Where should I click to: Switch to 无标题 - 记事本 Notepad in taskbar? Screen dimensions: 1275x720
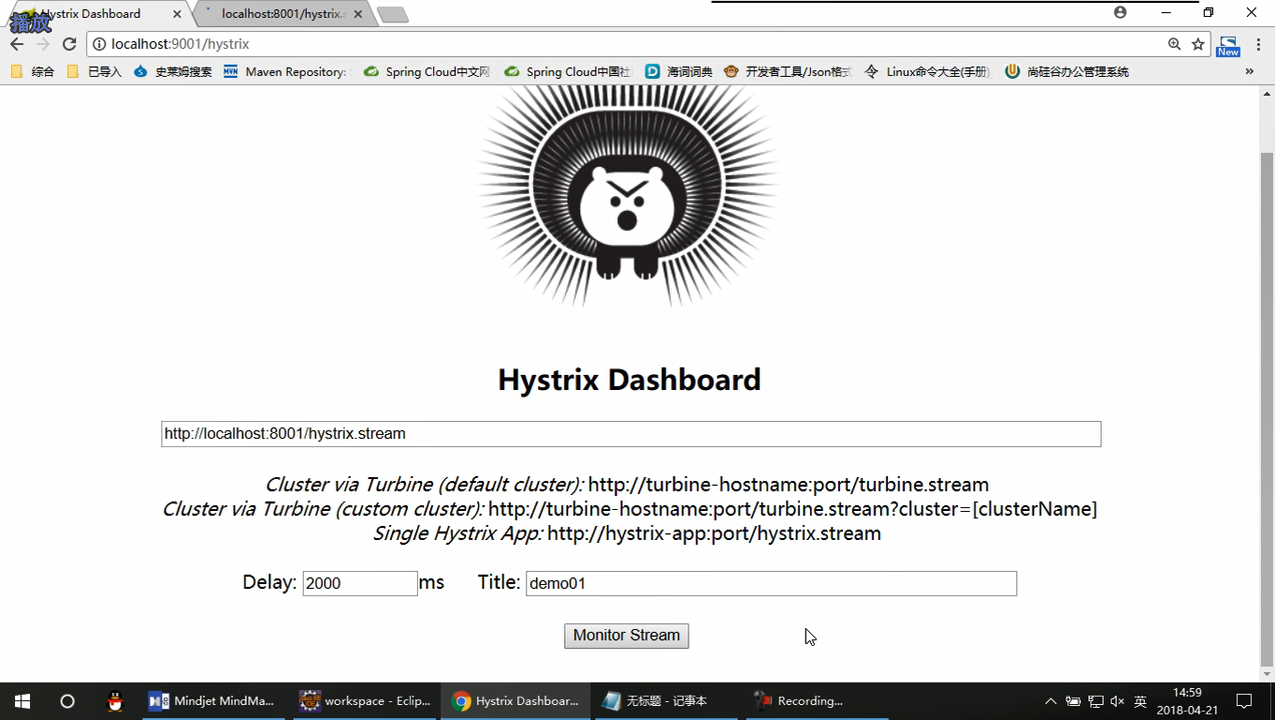[666, 701]
